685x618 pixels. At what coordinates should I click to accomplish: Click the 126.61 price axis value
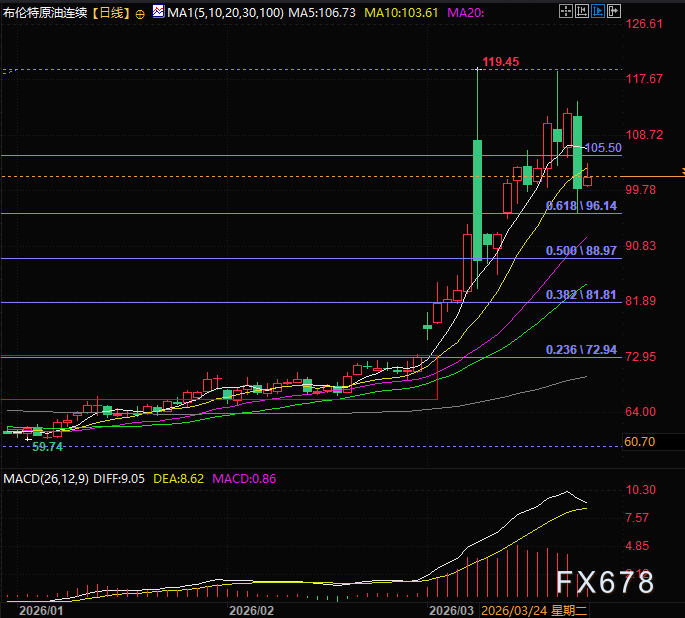pos(644,24)
